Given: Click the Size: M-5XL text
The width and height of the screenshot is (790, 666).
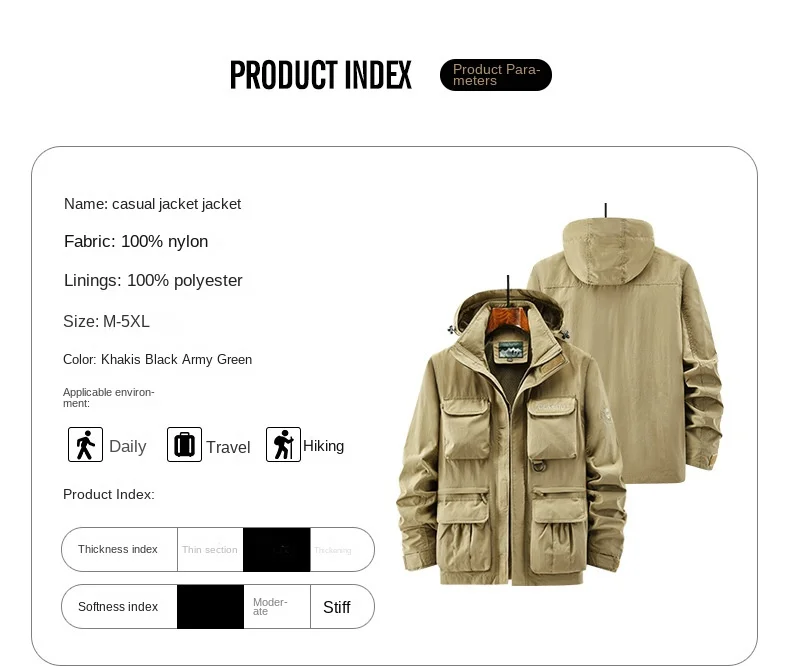Looking at the screenshot, I should pyautogui.click(x=106, y=321).
